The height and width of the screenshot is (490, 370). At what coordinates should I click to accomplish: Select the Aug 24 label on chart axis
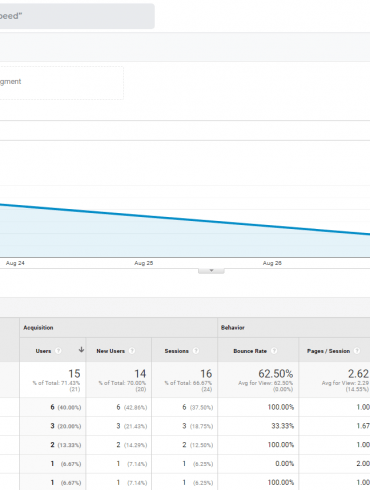[15, 263]
